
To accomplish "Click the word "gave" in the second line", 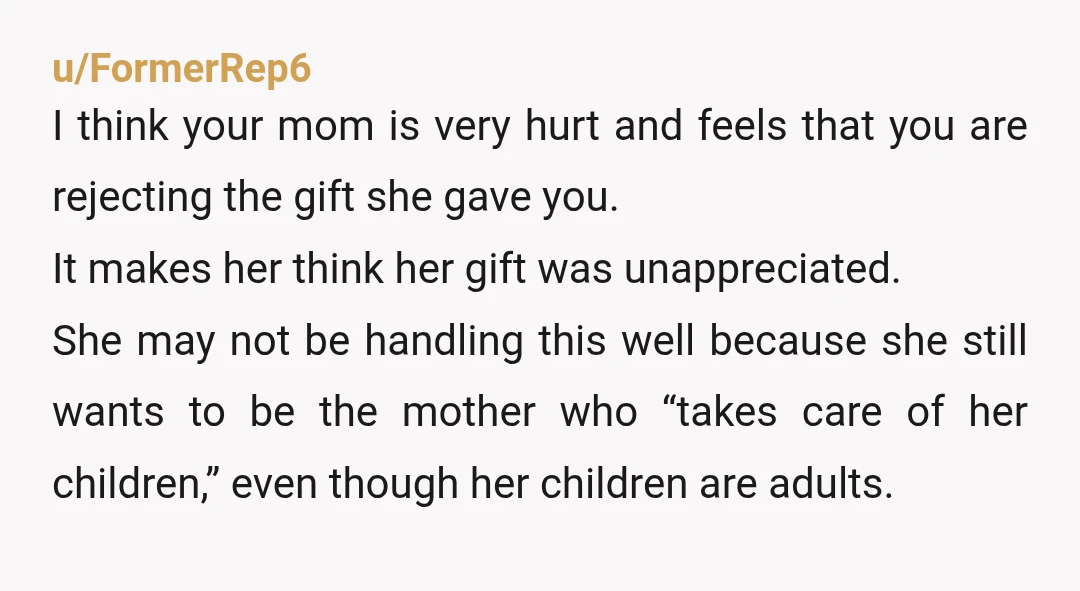I will pyautogui.click(x=486, y=200).
